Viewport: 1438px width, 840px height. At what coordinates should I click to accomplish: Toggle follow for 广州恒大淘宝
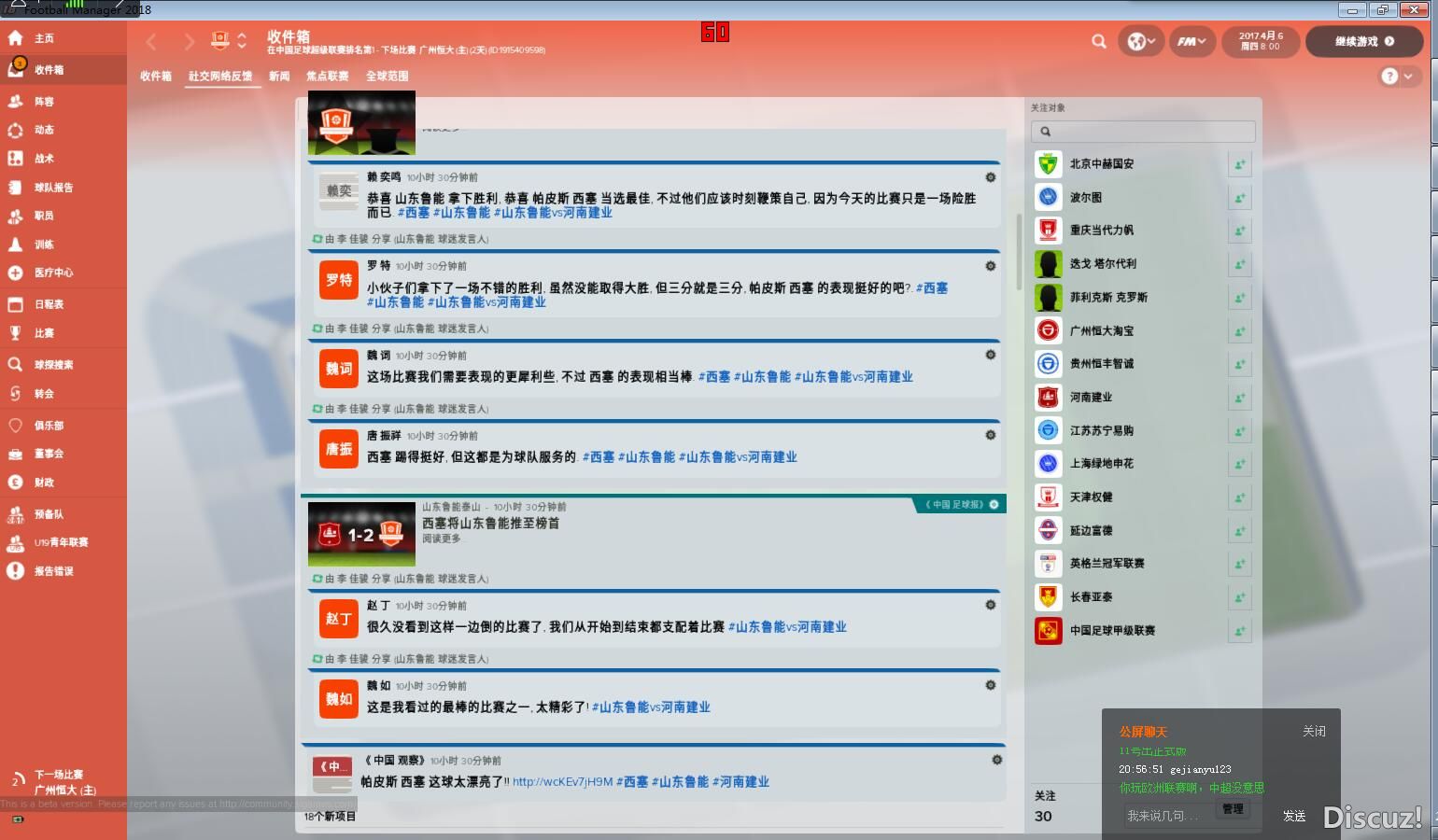coord(1239,330)
